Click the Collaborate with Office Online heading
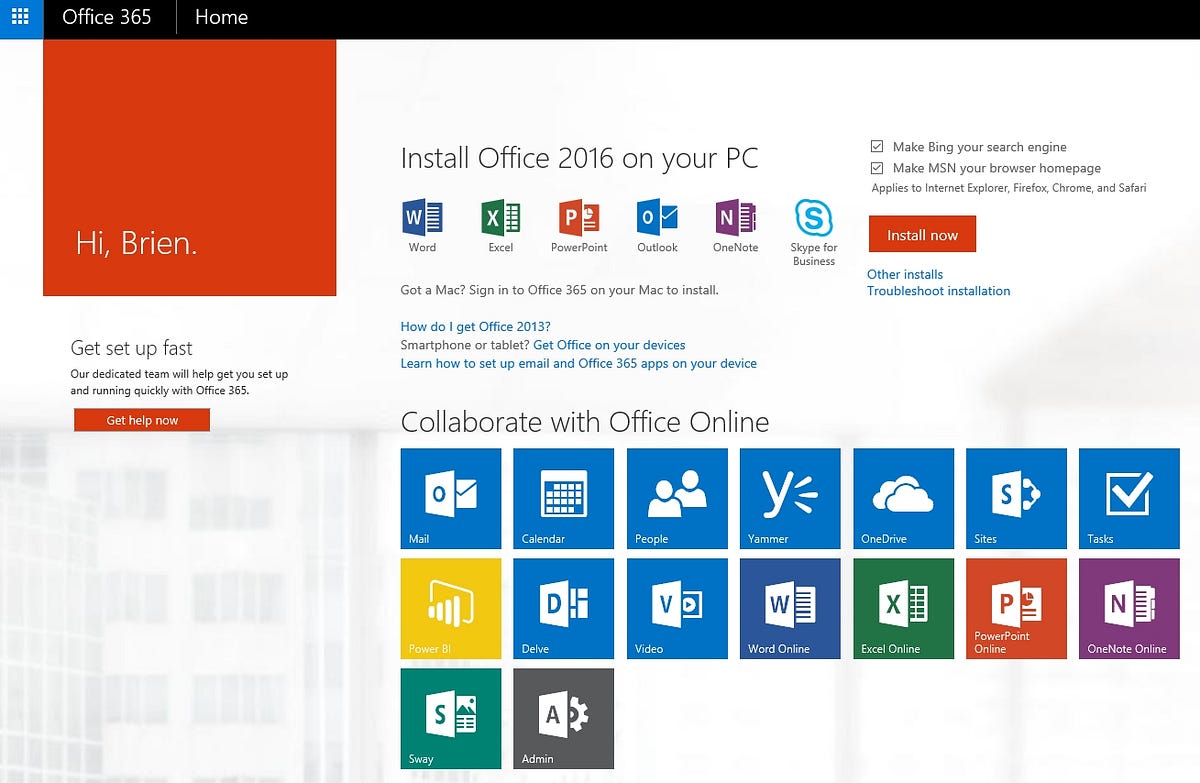 tap(585, 422)
